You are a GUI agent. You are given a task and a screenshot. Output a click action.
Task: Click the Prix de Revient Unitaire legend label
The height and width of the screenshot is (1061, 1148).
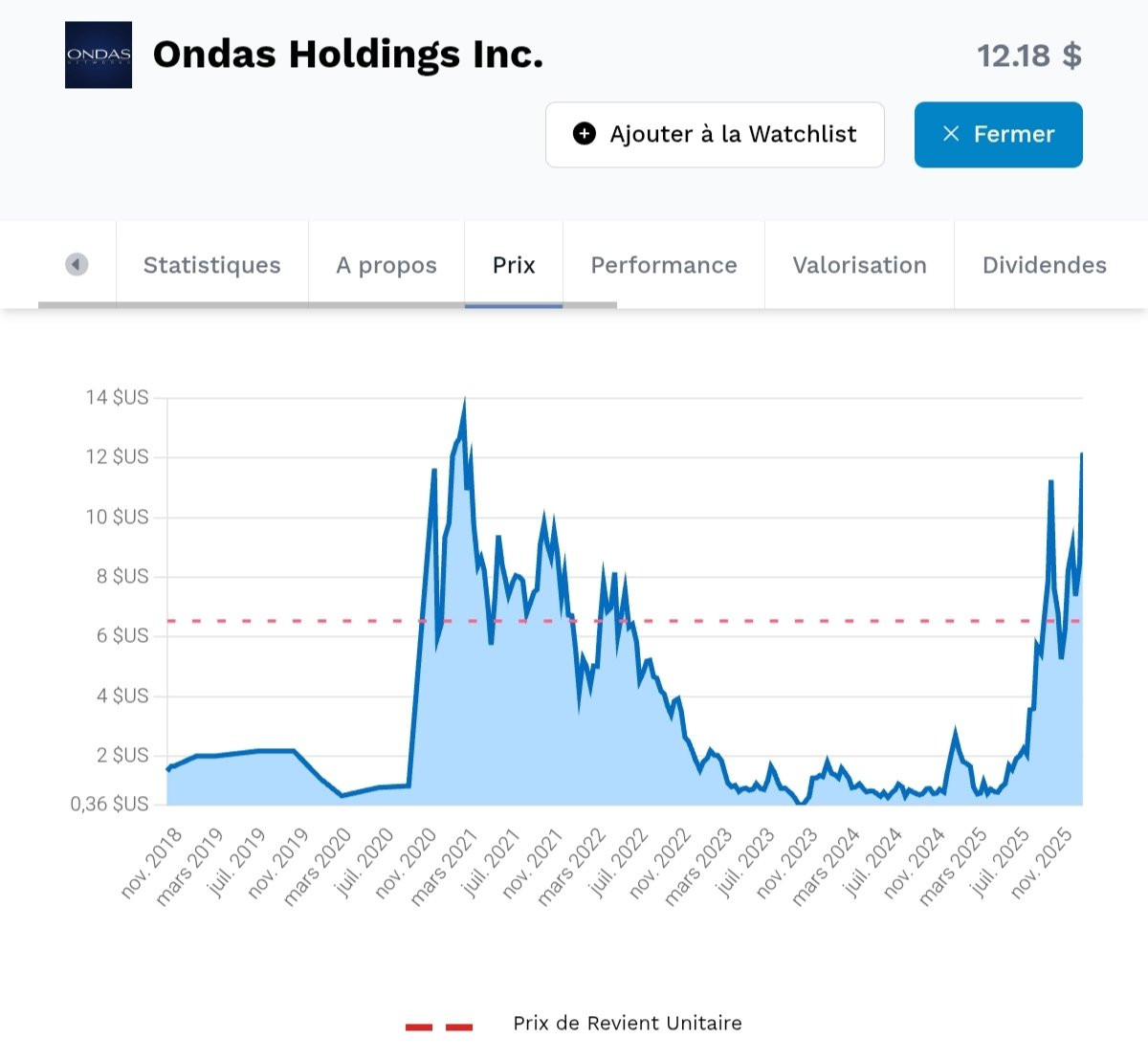coord(628,1023)
